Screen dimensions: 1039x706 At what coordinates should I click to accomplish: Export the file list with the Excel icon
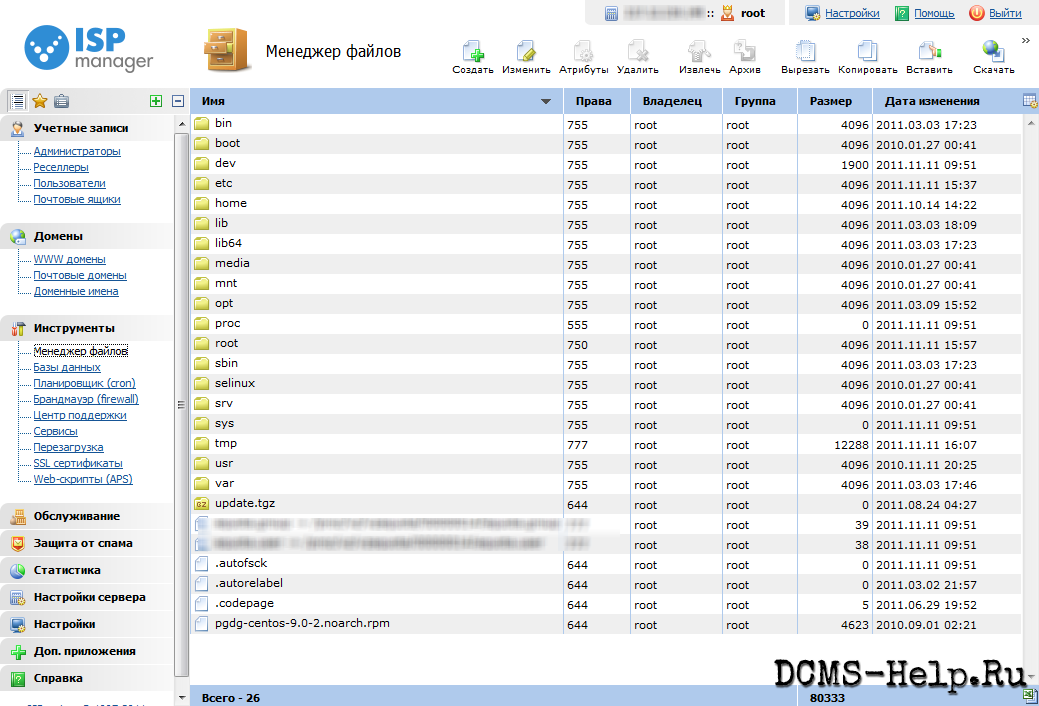coord(1030,696)
